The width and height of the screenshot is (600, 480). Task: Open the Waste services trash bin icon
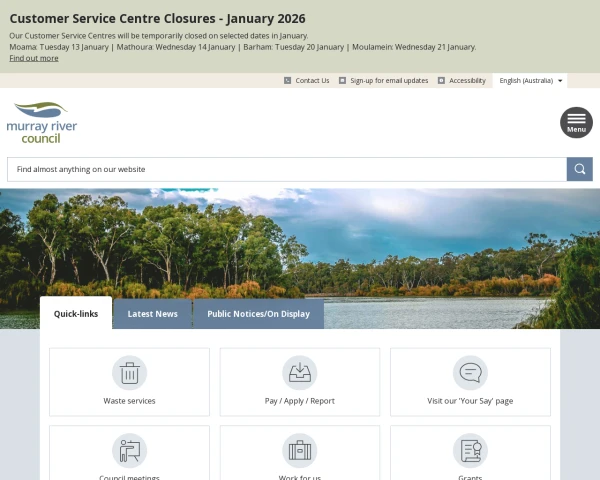pos(129,373)
